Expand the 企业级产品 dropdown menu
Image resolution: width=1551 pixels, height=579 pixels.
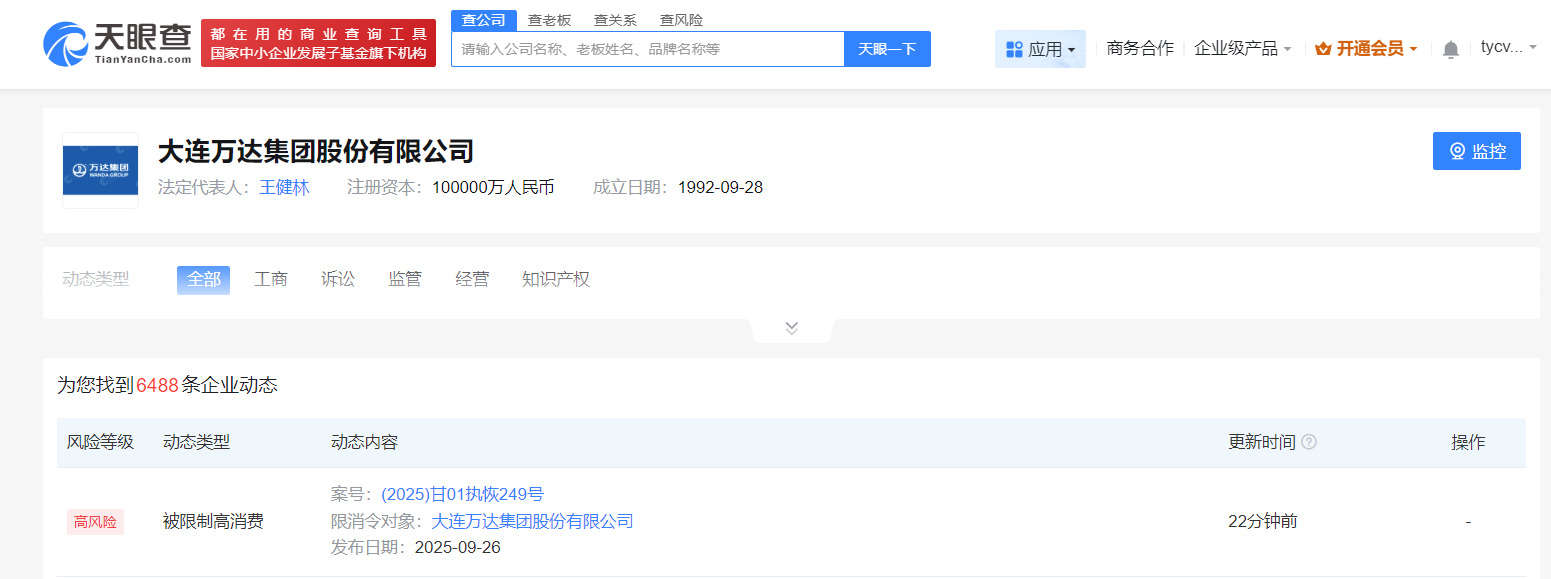[x=1243, y=48]
